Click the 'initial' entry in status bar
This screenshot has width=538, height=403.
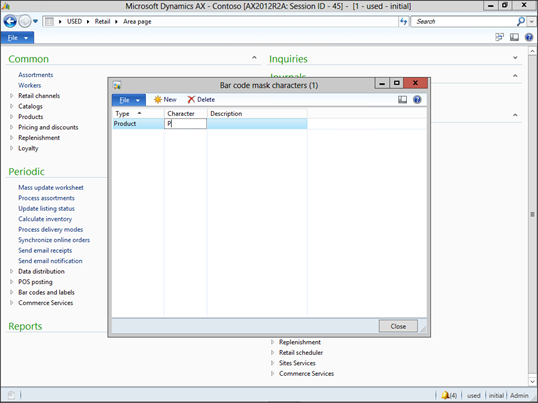[496, 395]
